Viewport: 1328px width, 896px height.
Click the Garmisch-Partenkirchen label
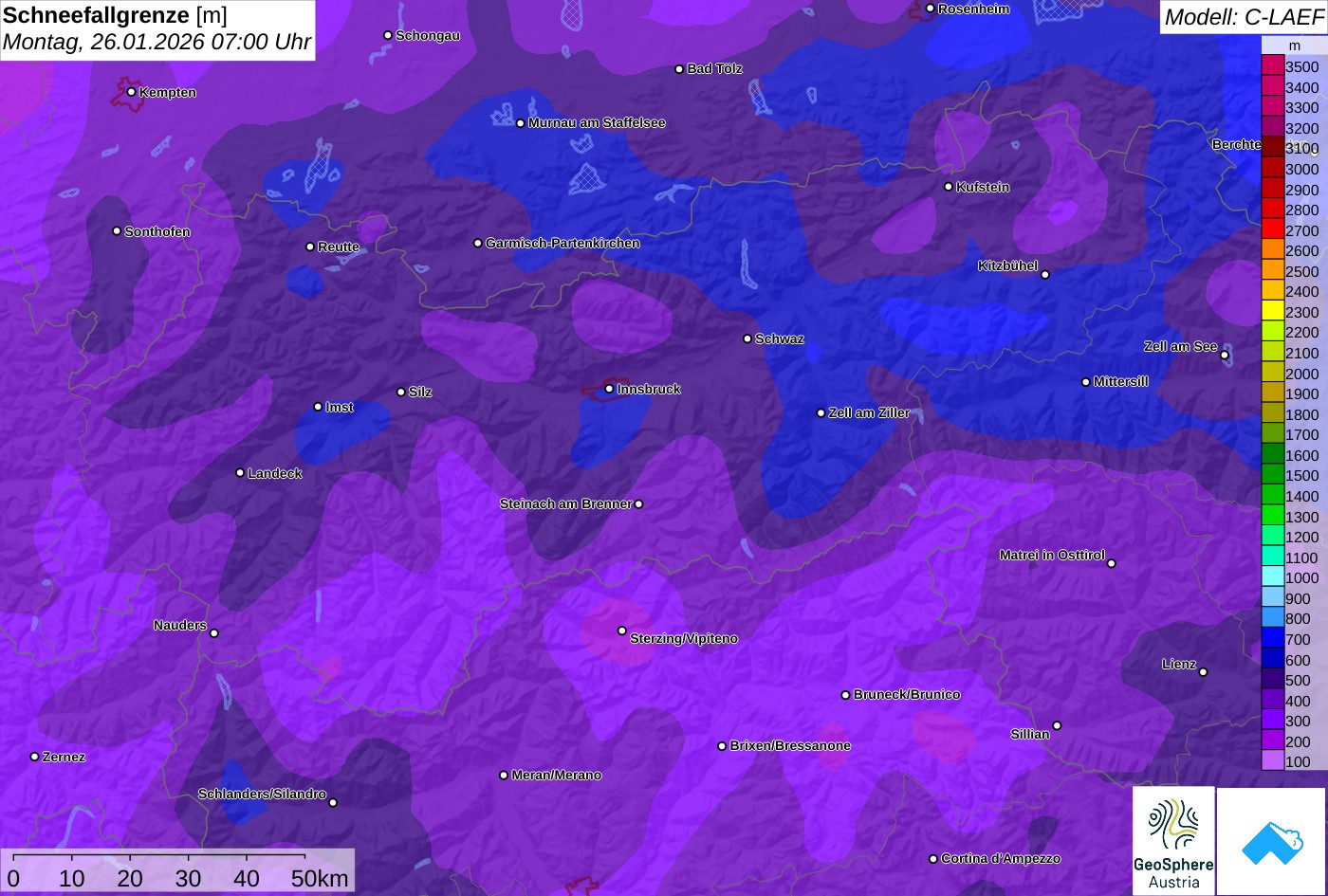[x=563, y=243]
